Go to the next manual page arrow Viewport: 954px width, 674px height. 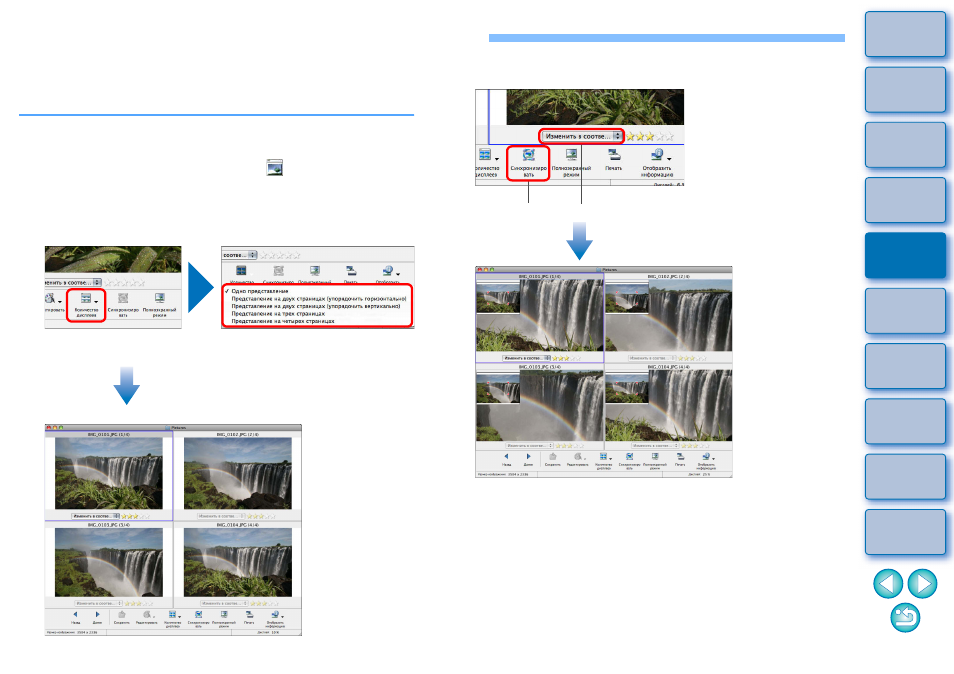[922, 583]
